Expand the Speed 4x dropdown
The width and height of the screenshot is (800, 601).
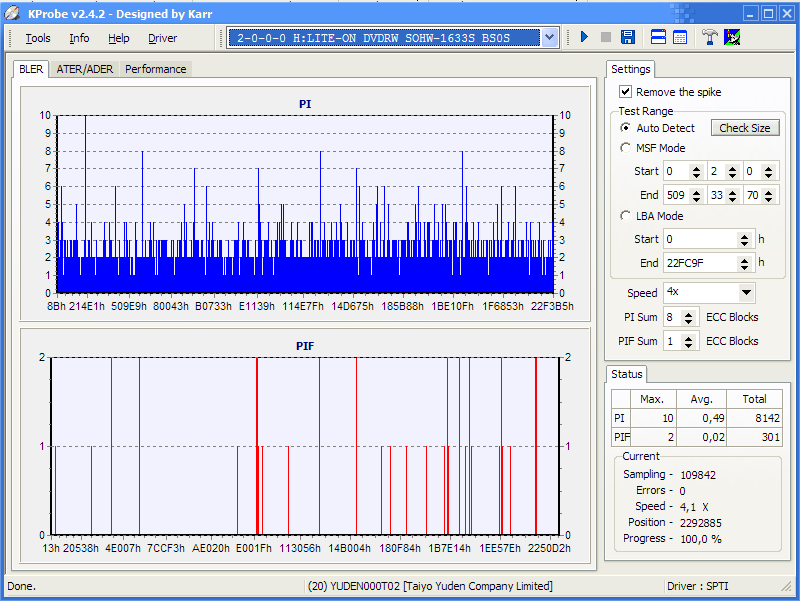coord(746,292)
